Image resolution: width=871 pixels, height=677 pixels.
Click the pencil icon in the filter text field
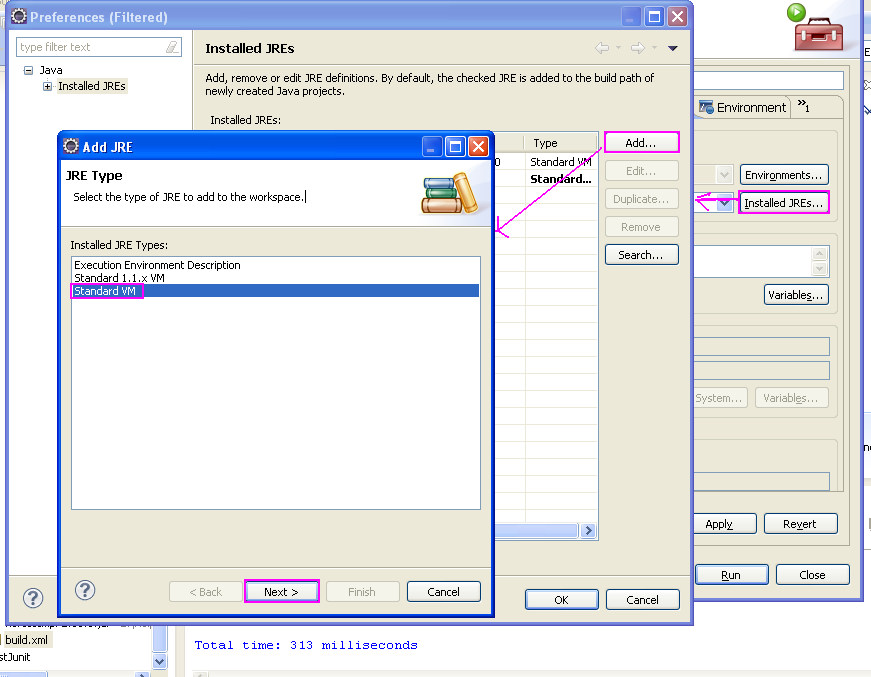tap(172, 46)
